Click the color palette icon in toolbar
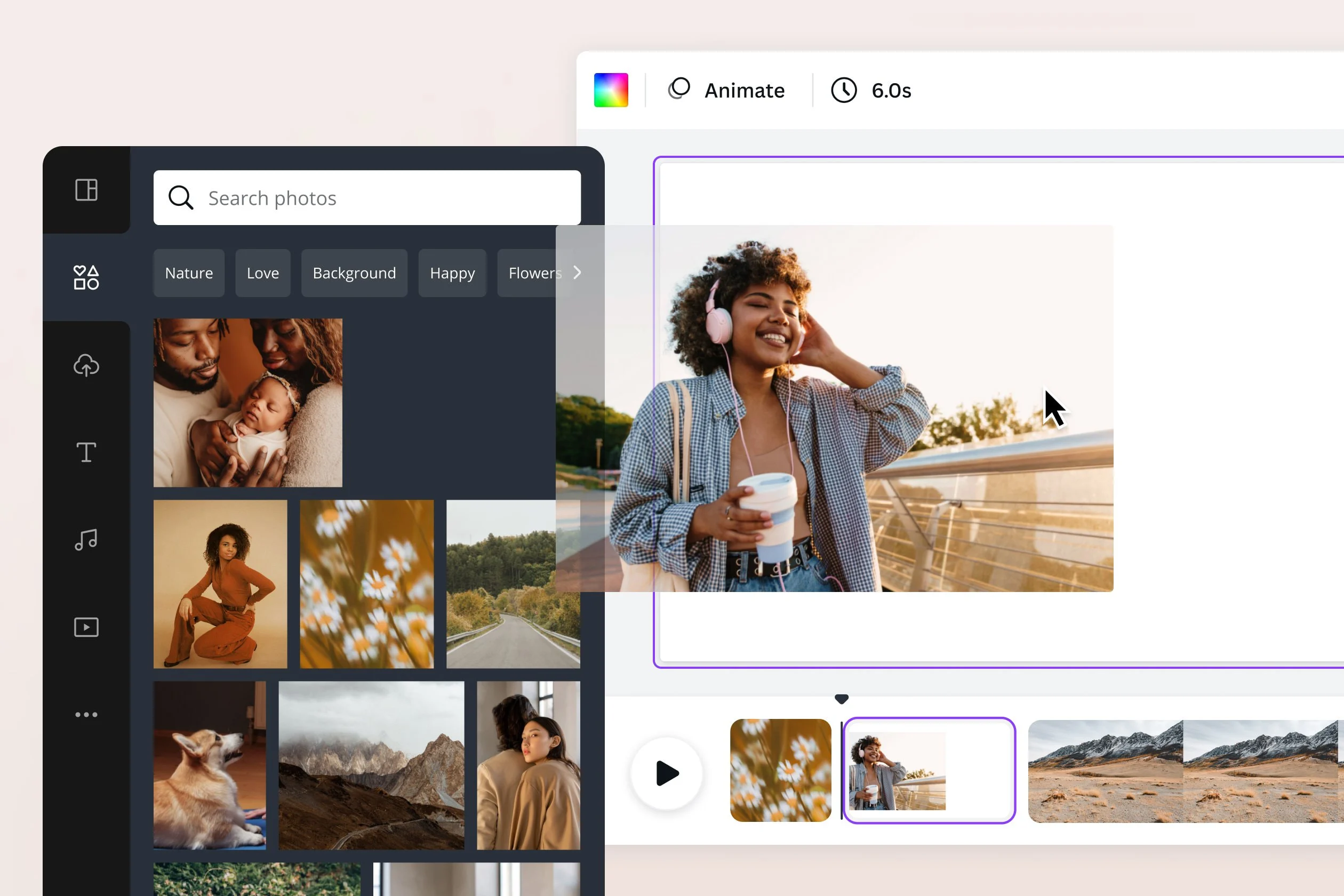Viewport: 1344px width, 896px height. click(612, 89)
